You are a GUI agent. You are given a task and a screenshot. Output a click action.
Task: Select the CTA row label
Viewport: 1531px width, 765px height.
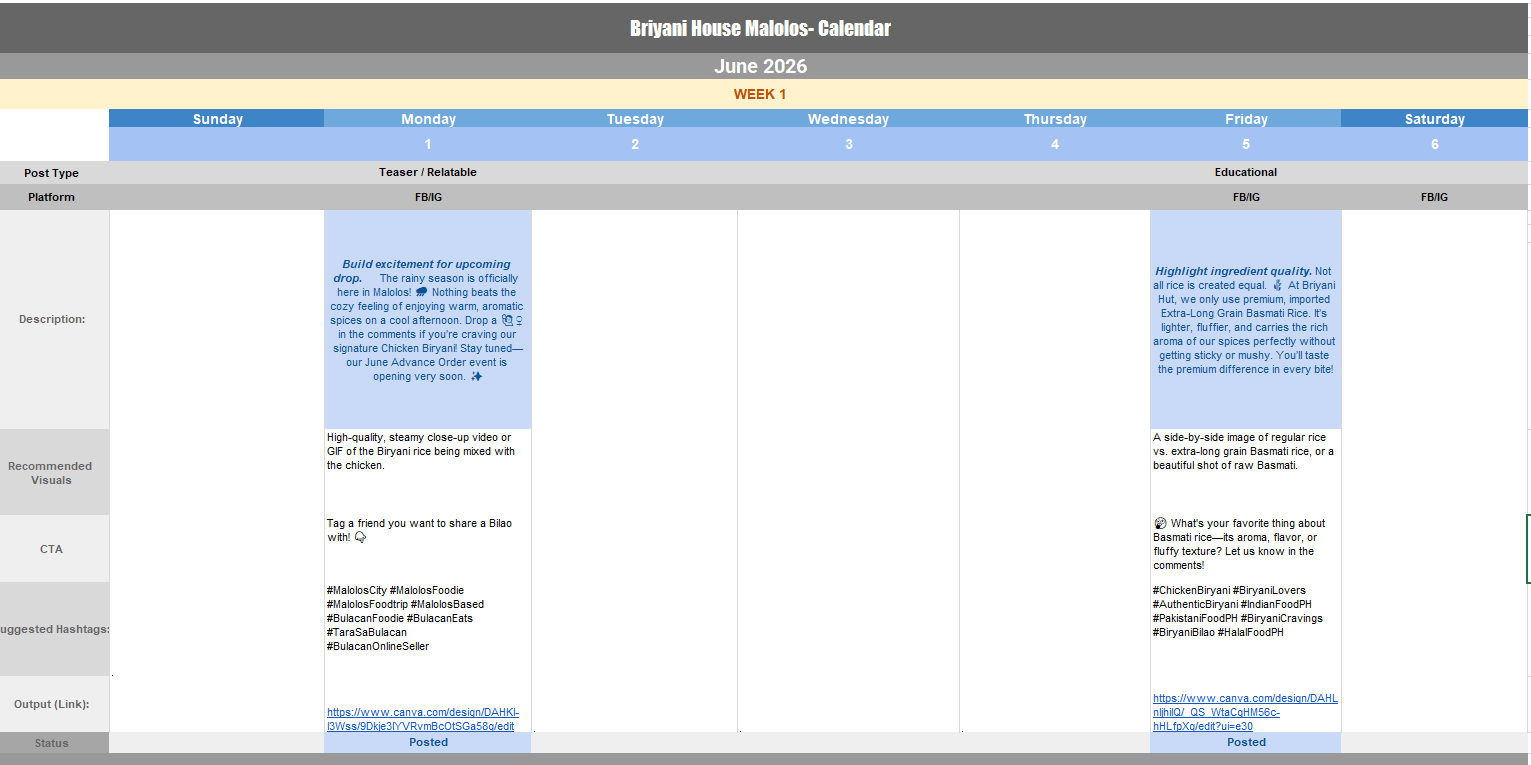[x=54, y=548]
